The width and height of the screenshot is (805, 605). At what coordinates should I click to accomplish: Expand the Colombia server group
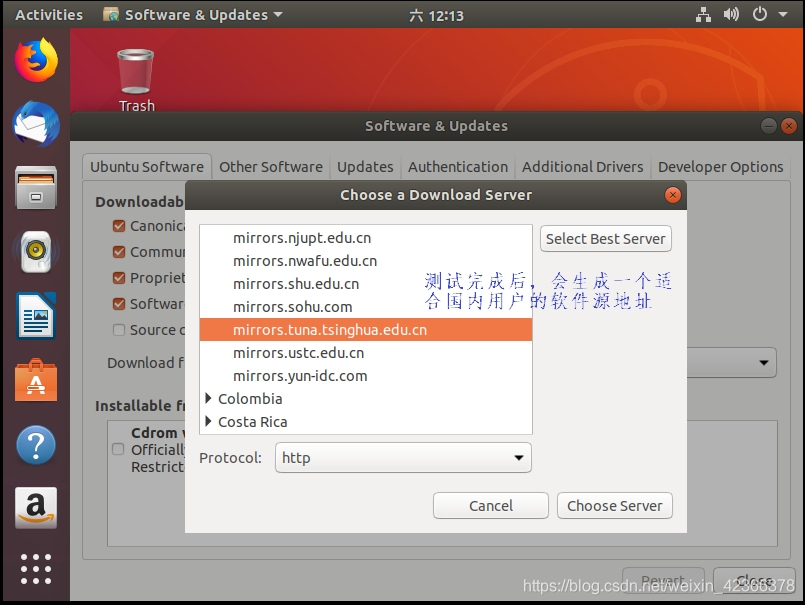tap(208, 398)
